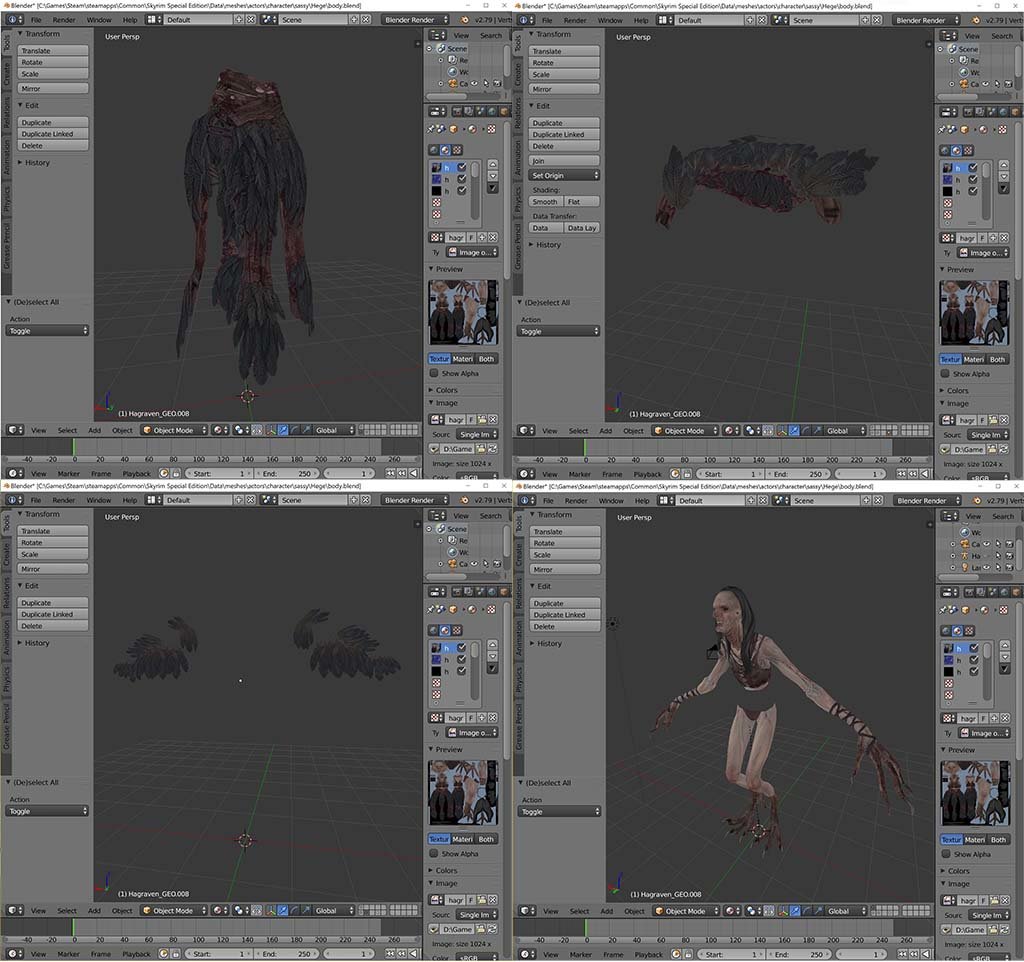
Task: Expand the History panel in the feathered torso window
Action: [33, 163]
